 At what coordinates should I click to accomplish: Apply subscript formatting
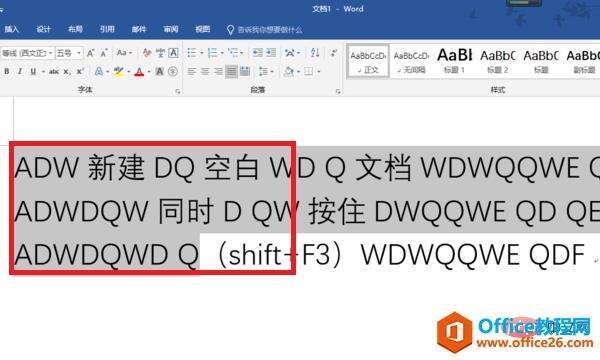pos(67,72)
